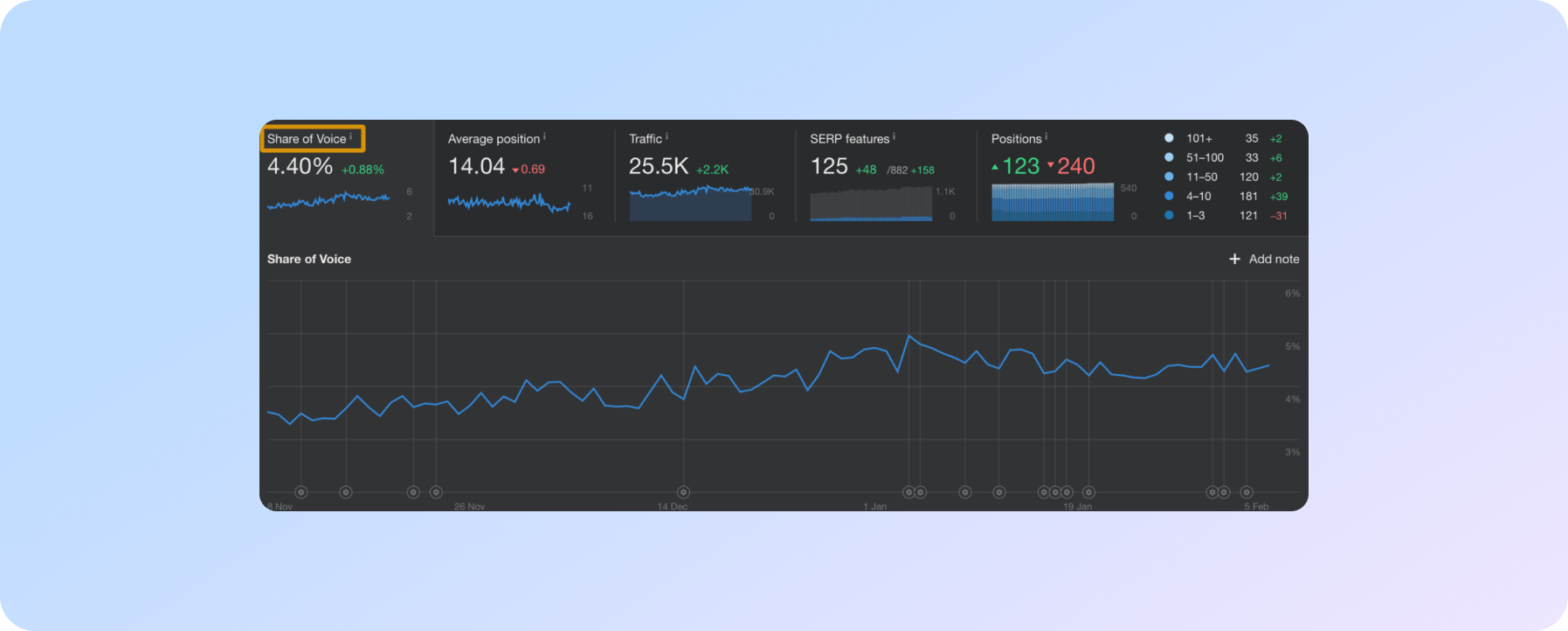Click the 19 Jan x-axis date label
This screenshot has height=631, width=1568.
pyautogui.click(x=1077, y=506)
